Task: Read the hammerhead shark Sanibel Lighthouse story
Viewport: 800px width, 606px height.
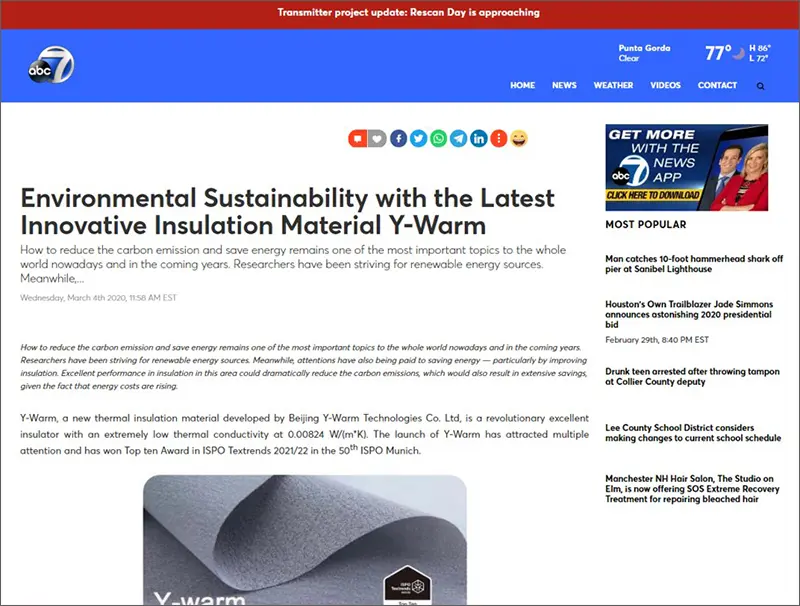Action: [693, 264]
